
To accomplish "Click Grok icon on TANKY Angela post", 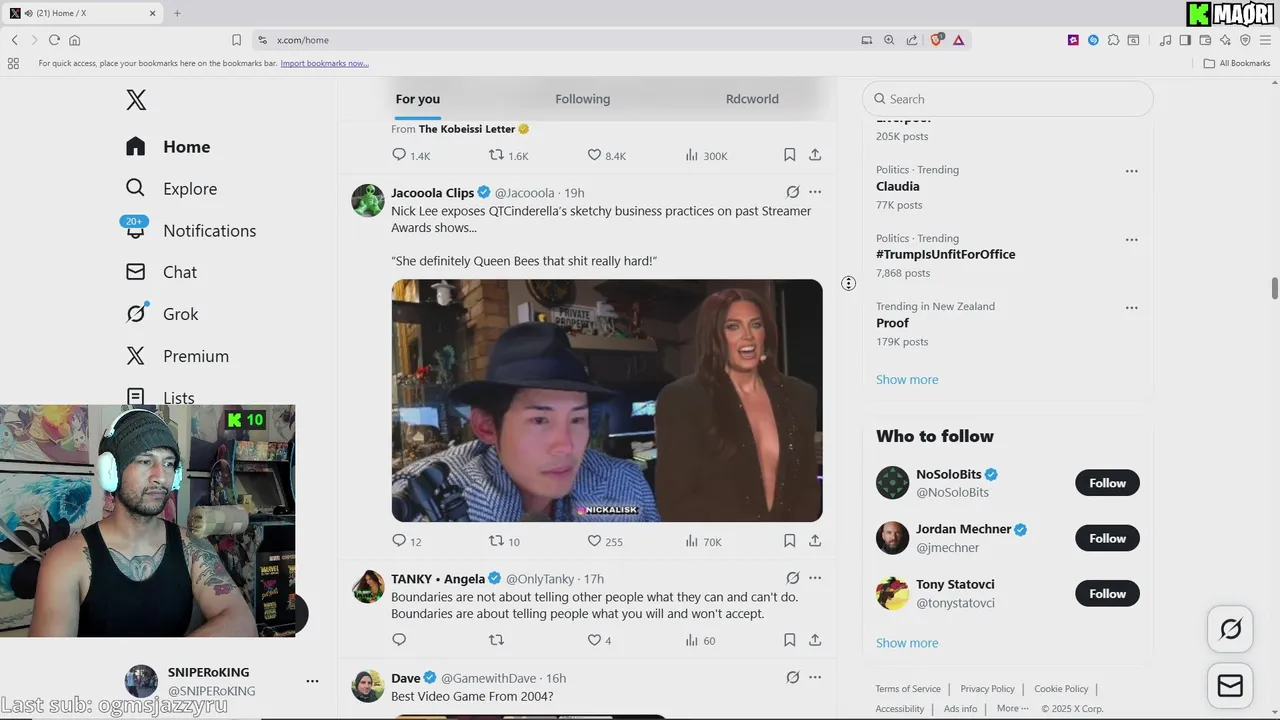I will (x=792, y=578).
